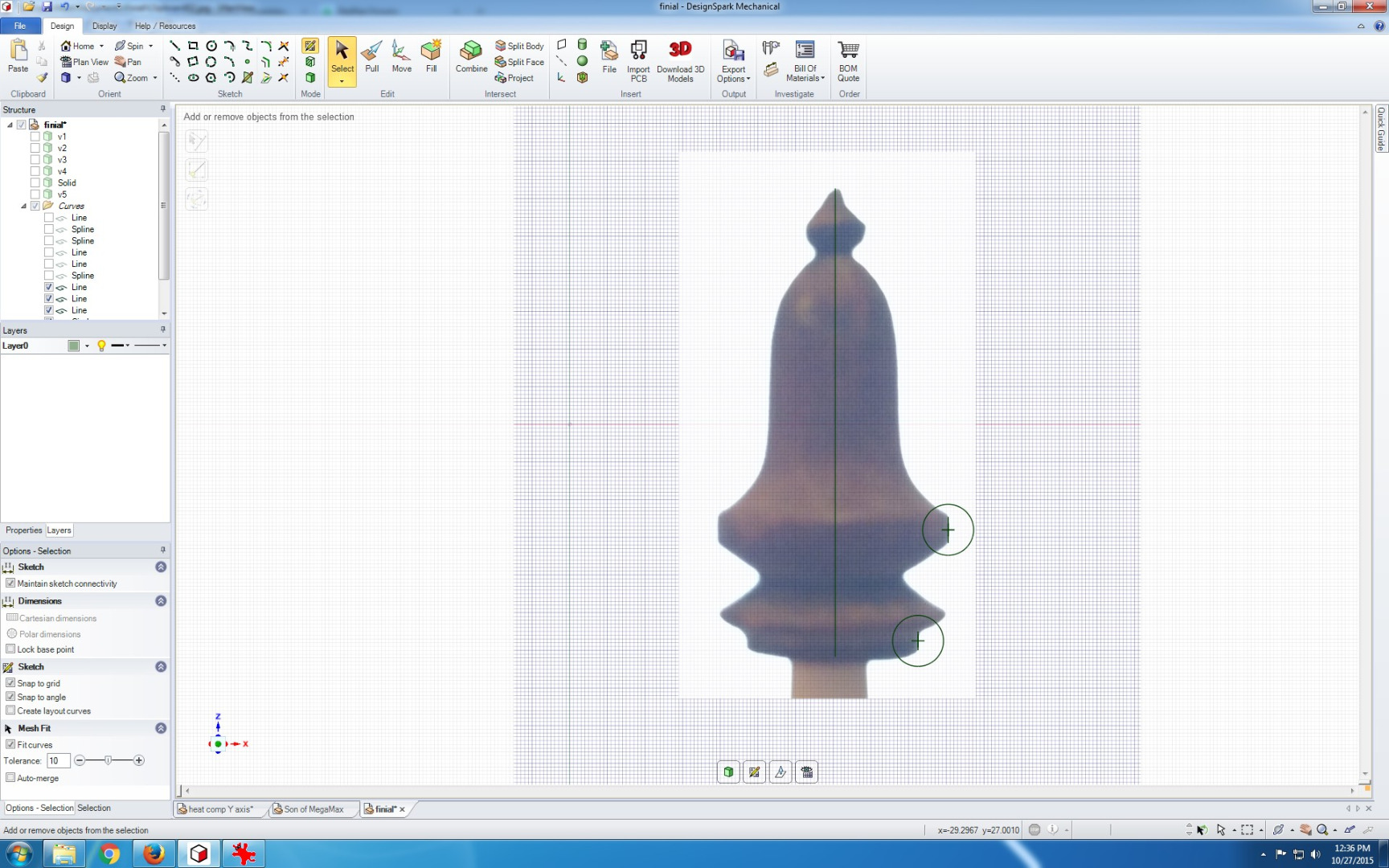The image size is (1389, 868).
Task: Collapse the Dimensions options section
Action: tap(161, 601)
